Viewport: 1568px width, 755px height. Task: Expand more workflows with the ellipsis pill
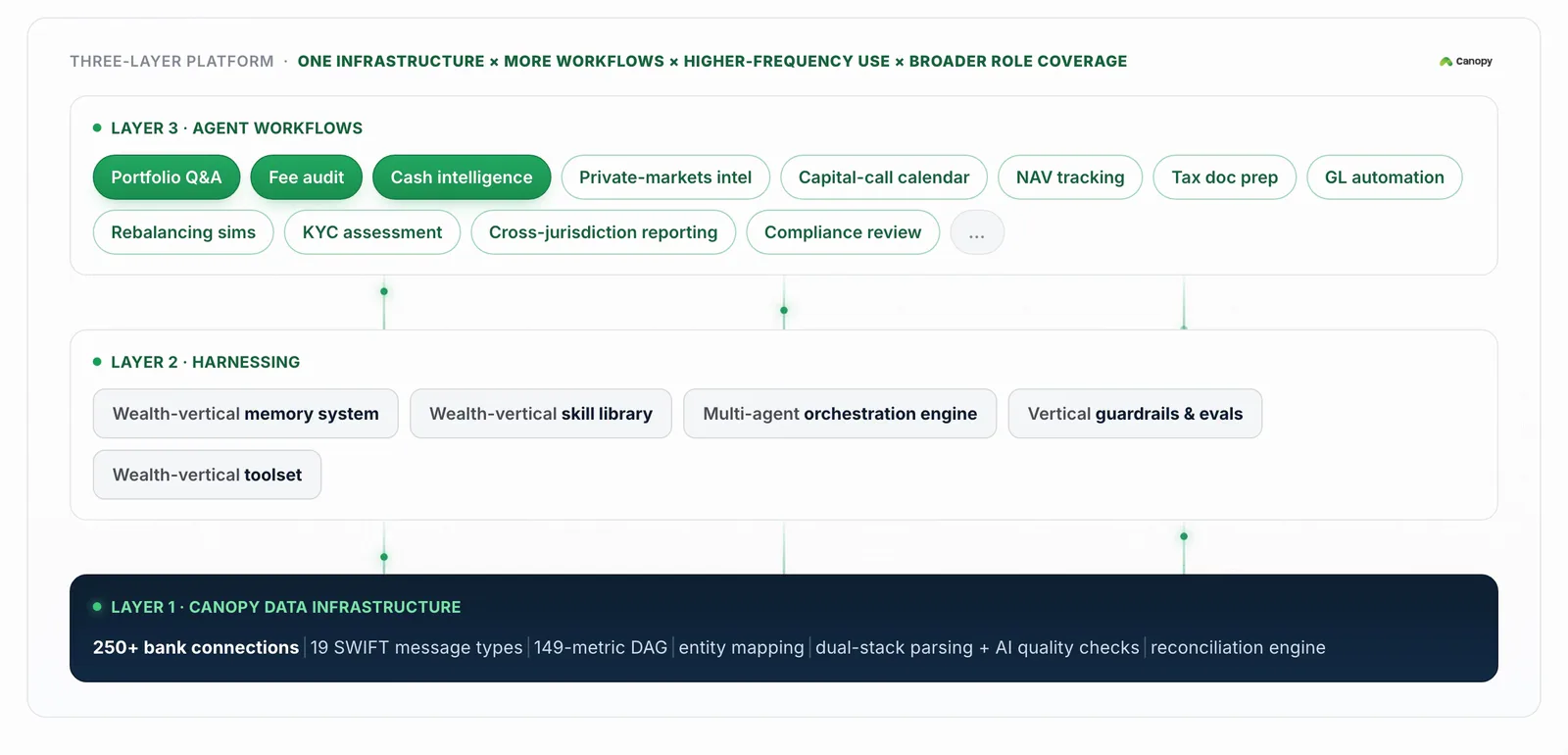[977, 232]
